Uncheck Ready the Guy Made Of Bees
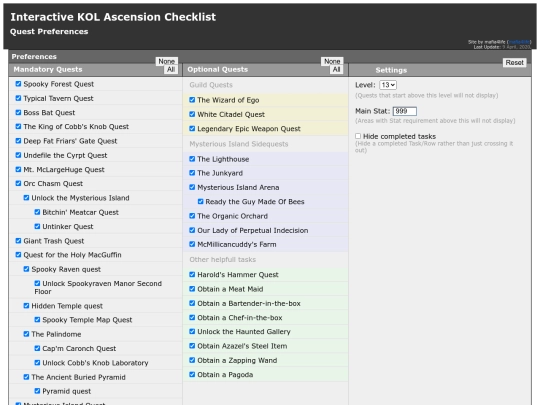Image resolution: width=540 pixels, height=405 pixels. [x=200, y=201]
